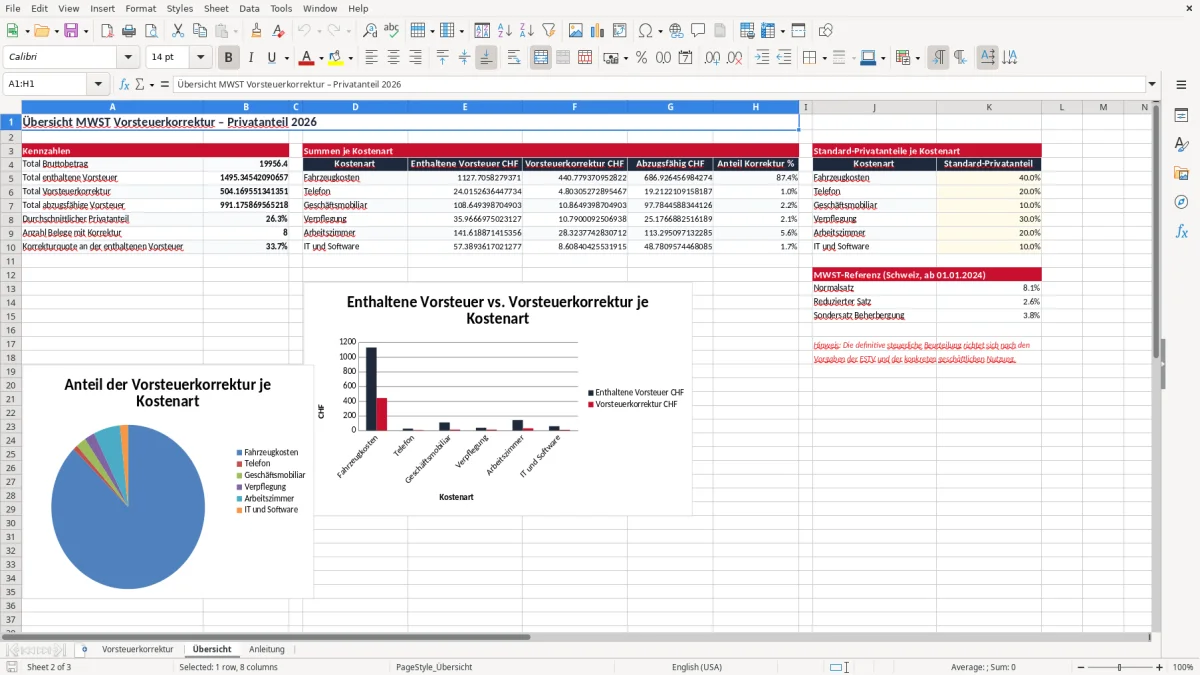Viewport: 1200px width, 675px height.
Task: Toggle Merge and Center Cells
Action: [x=541, y=58]
